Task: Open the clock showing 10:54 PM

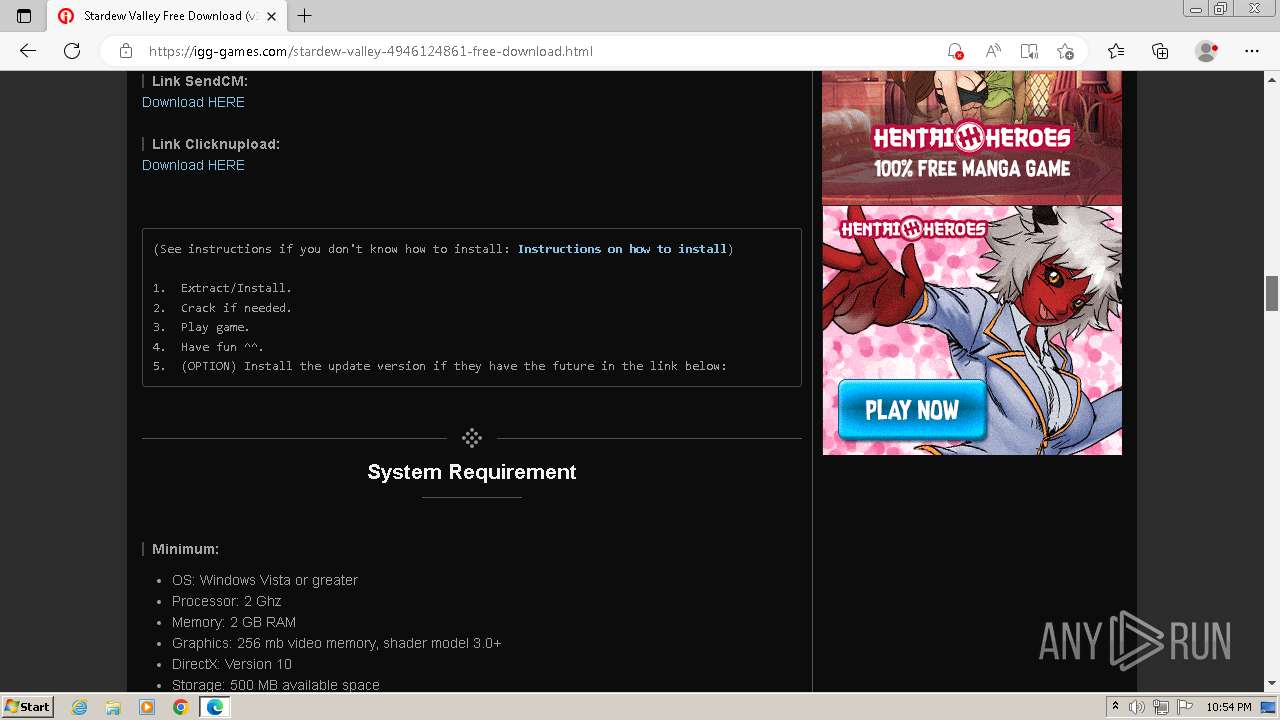Action: (1229, 707)
